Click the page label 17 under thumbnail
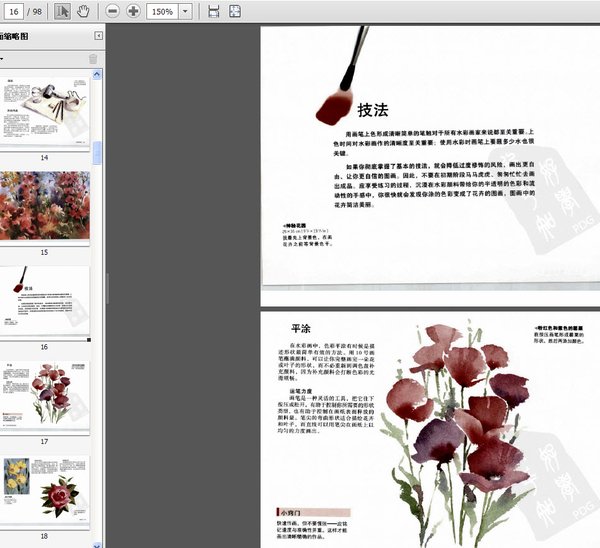The width and height of the screenshot is (600, 548). pyautogui.click(x=44, y=441)
